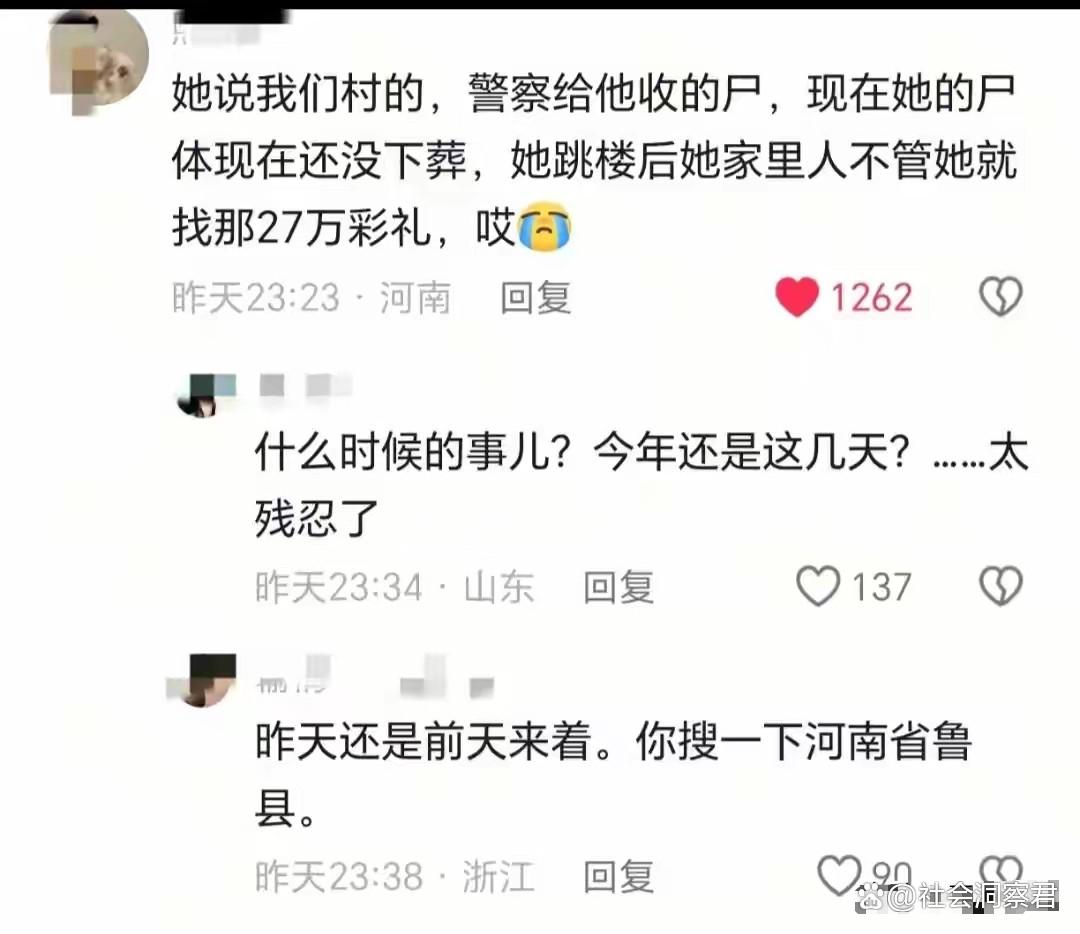Tap the crying emoji in top comment

click(544, 227)
